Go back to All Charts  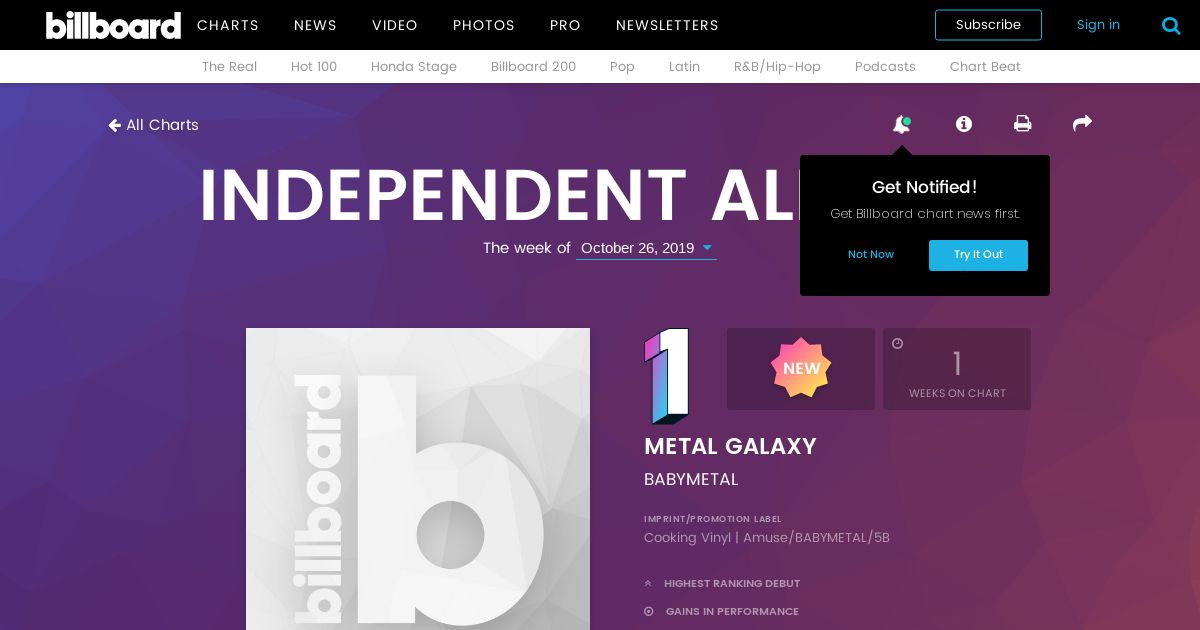pyautogui.click(x=153, y=125)
